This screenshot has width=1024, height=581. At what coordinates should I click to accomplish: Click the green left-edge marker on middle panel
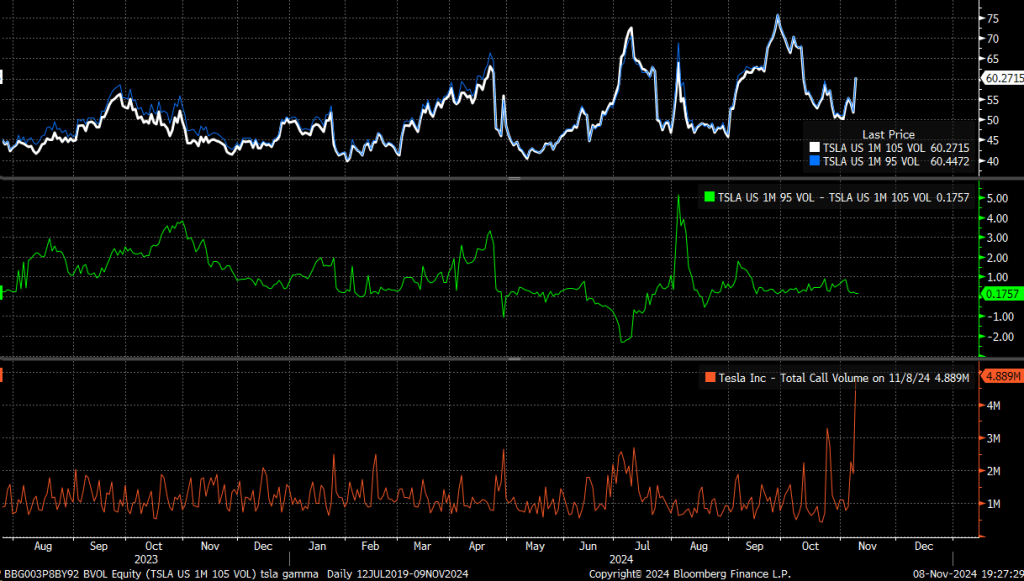pos(3,293)
